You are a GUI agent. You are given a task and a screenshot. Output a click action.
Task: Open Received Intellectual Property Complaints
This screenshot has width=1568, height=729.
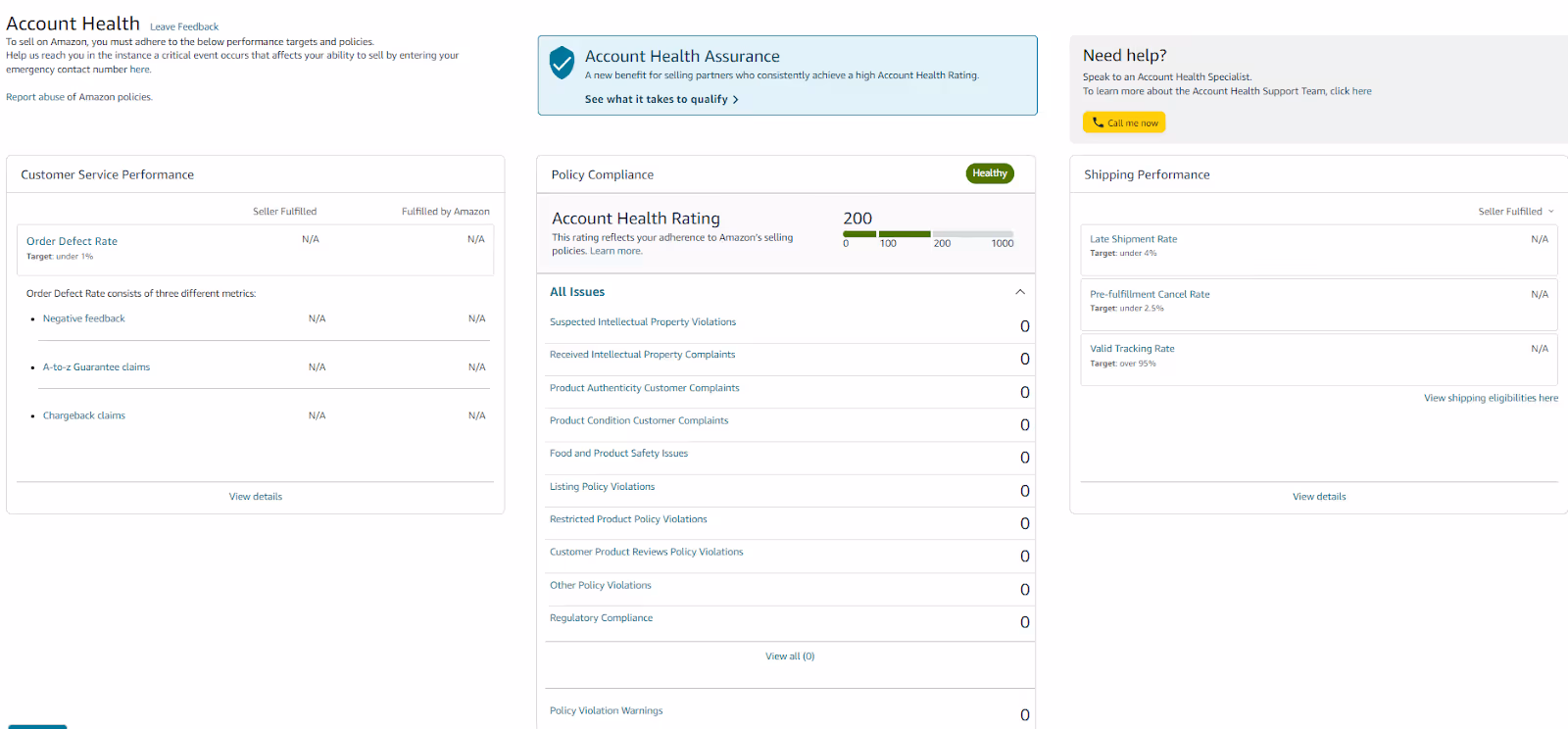pos(642,355)
